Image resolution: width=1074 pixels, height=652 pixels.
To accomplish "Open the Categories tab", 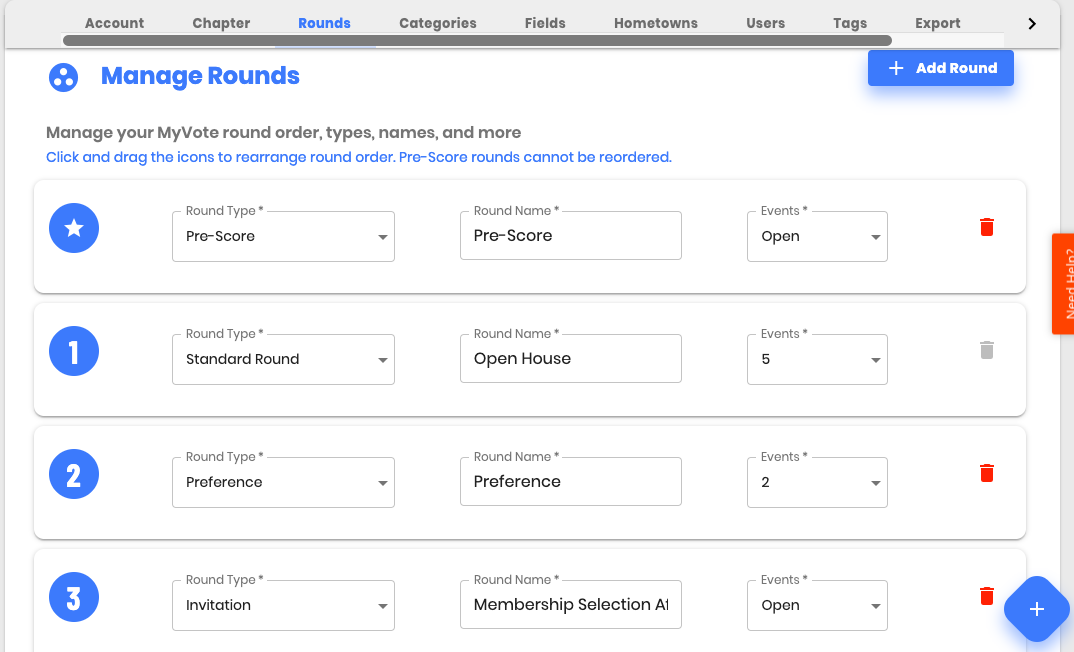I will [x=438, y=23].
